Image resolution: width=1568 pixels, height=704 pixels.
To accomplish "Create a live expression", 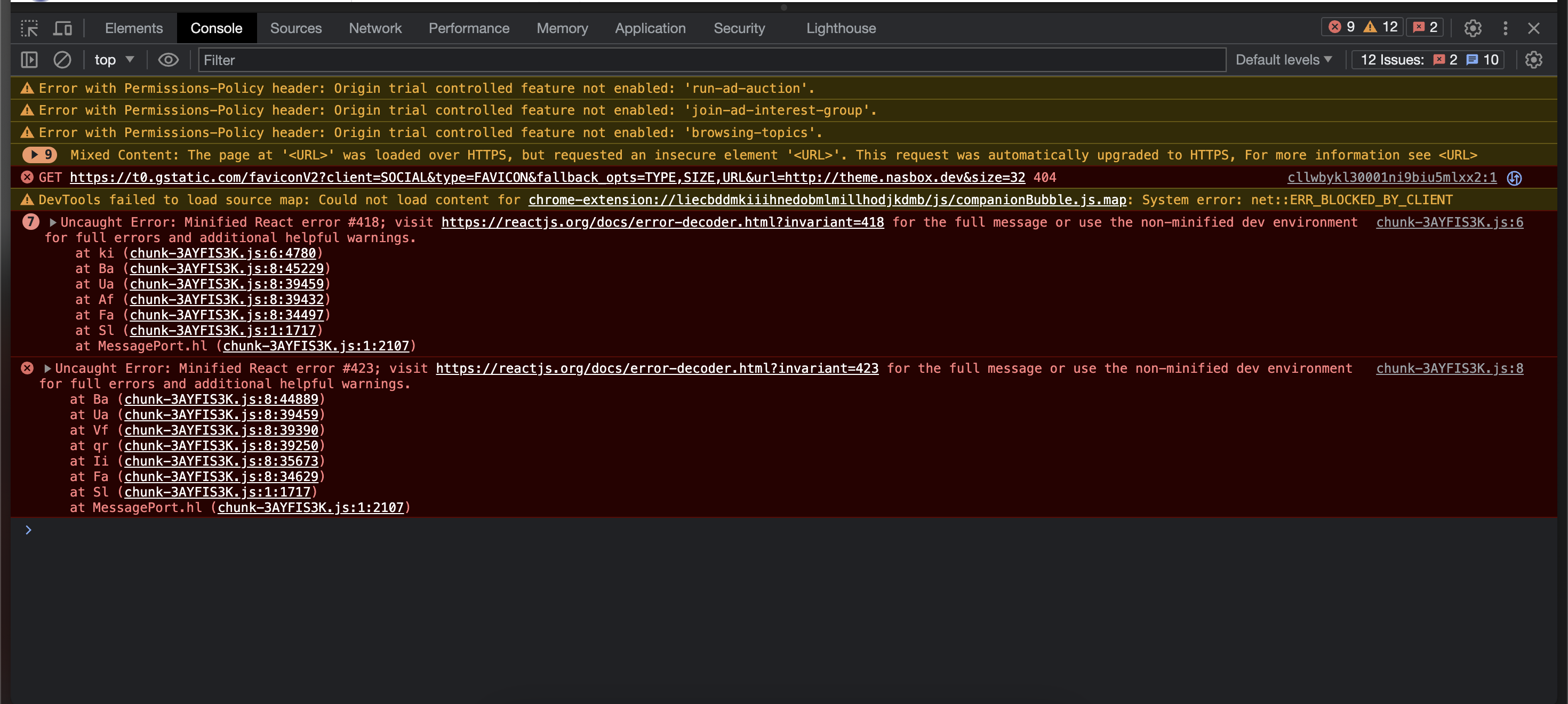I will tap(169, 60).
